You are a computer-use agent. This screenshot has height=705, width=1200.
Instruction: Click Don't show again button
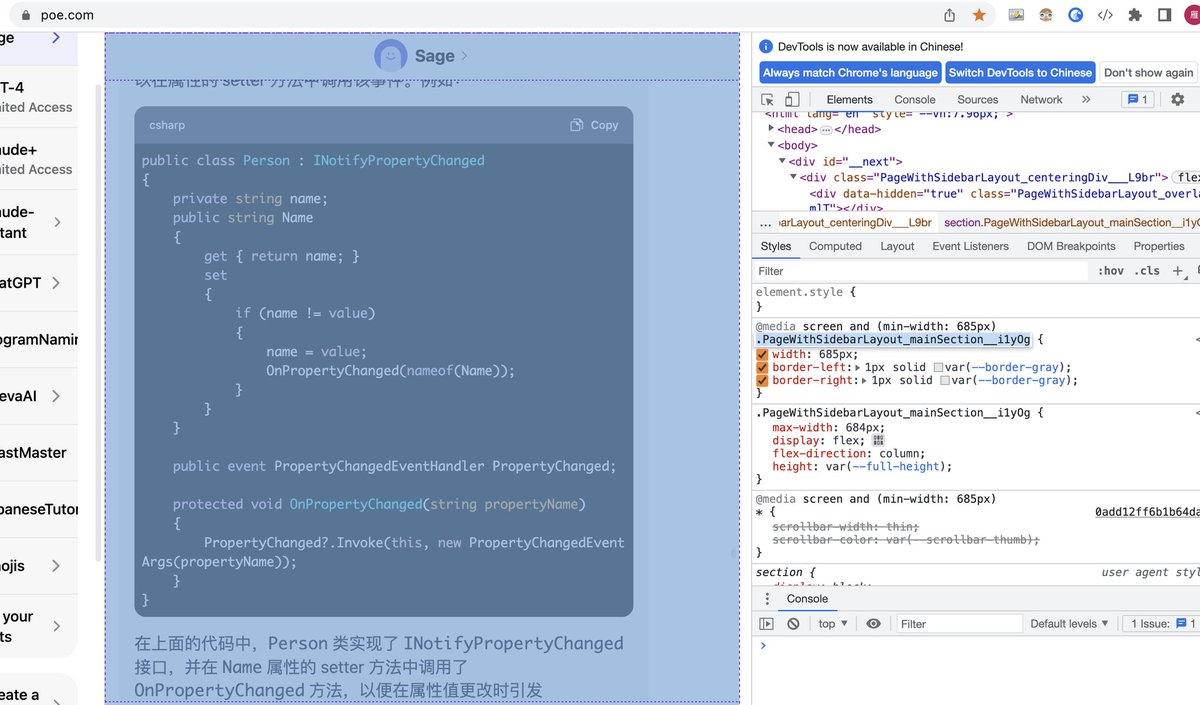[x=1148, y=73]
